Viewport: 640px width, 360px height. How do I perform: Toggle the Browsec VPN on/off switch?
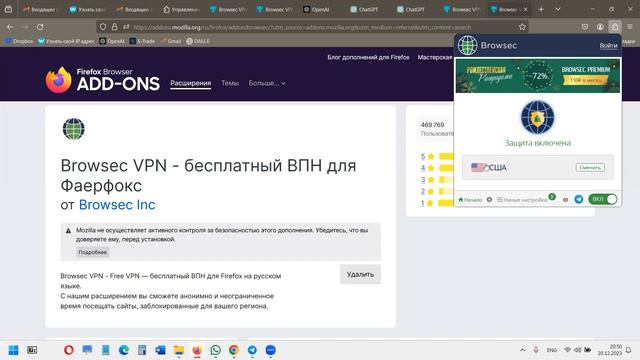(x=603, y=199)
